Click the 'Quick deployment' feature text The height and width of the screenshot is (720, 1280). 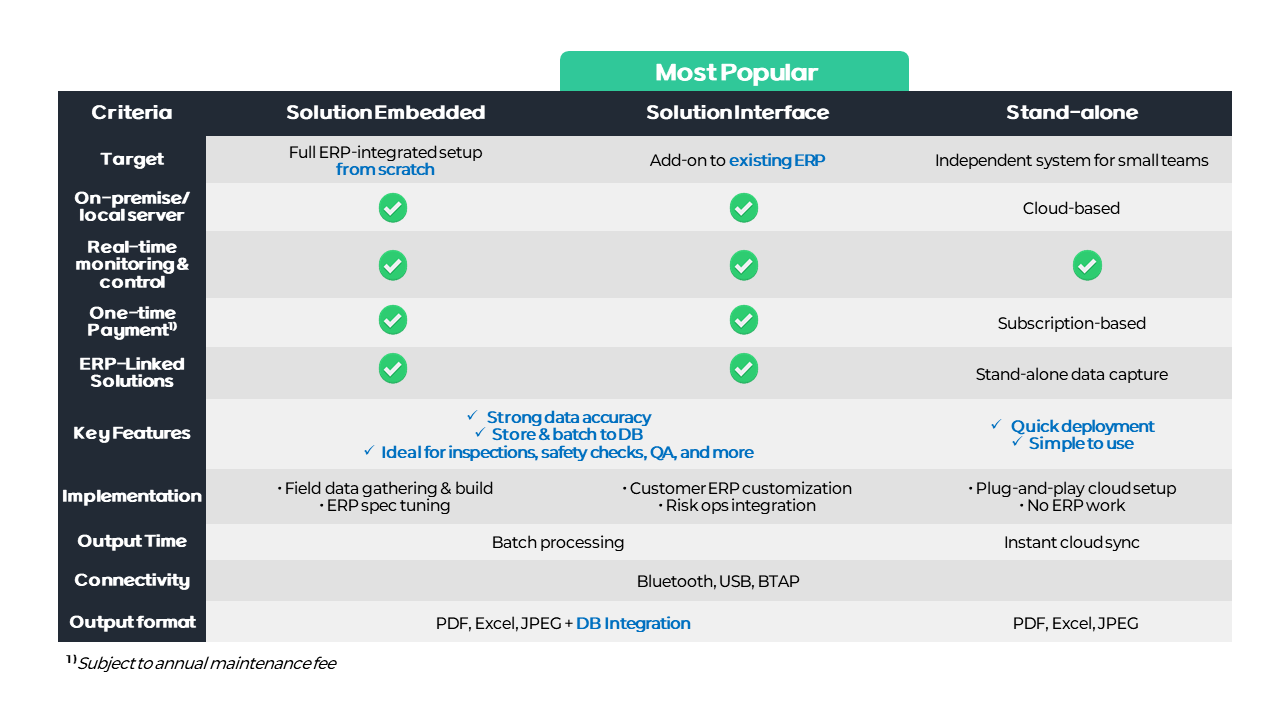pos(1082,427)
